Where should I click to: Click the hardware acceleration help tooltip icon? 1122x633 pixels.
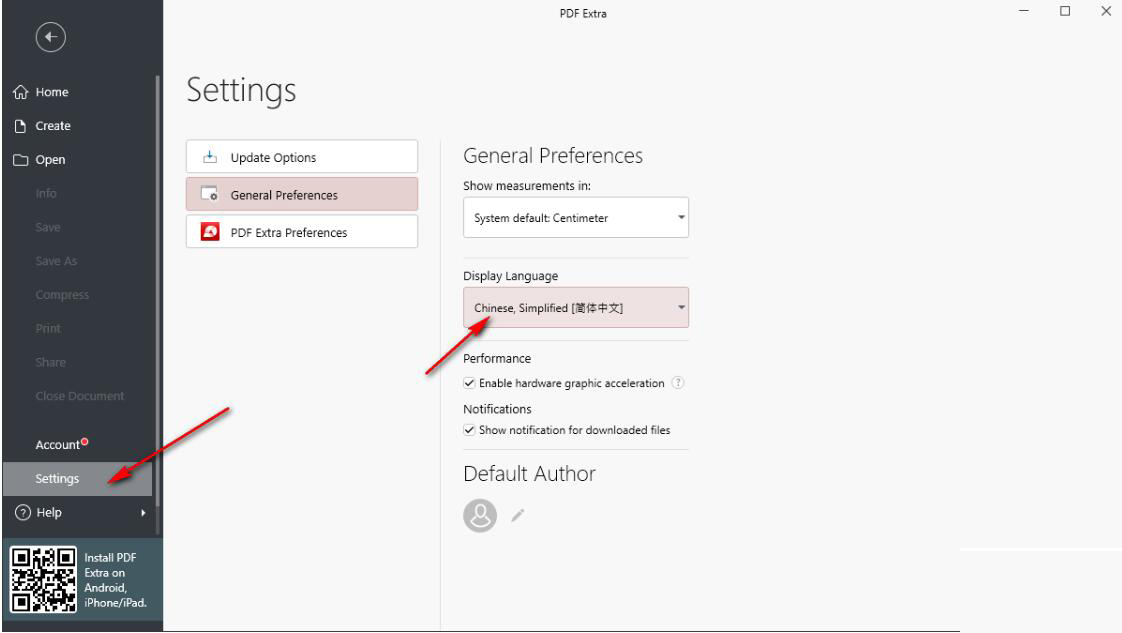click(x=678, y=383)
